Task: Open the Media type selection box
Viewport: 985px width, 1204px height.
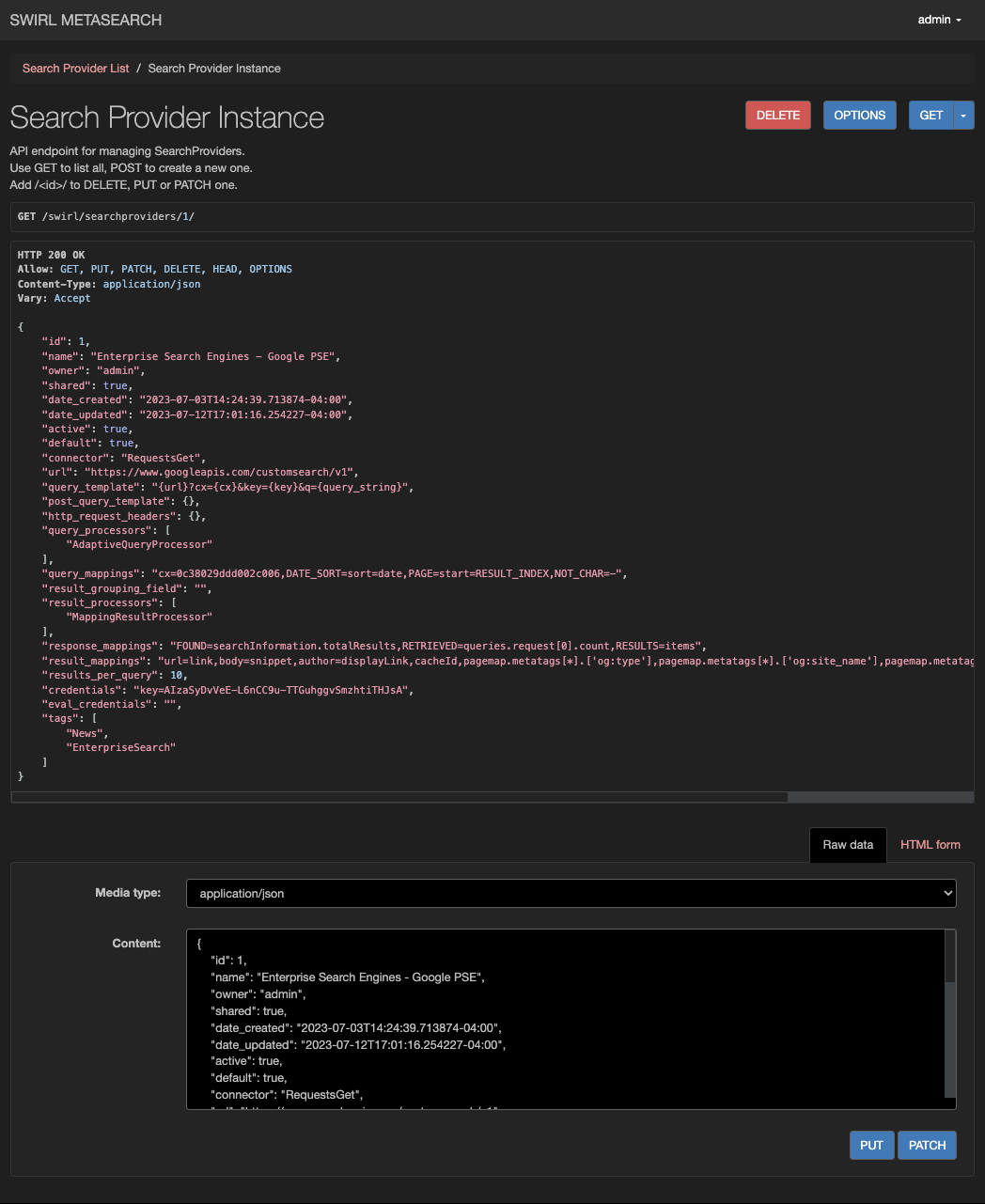Action: point(570,893)
